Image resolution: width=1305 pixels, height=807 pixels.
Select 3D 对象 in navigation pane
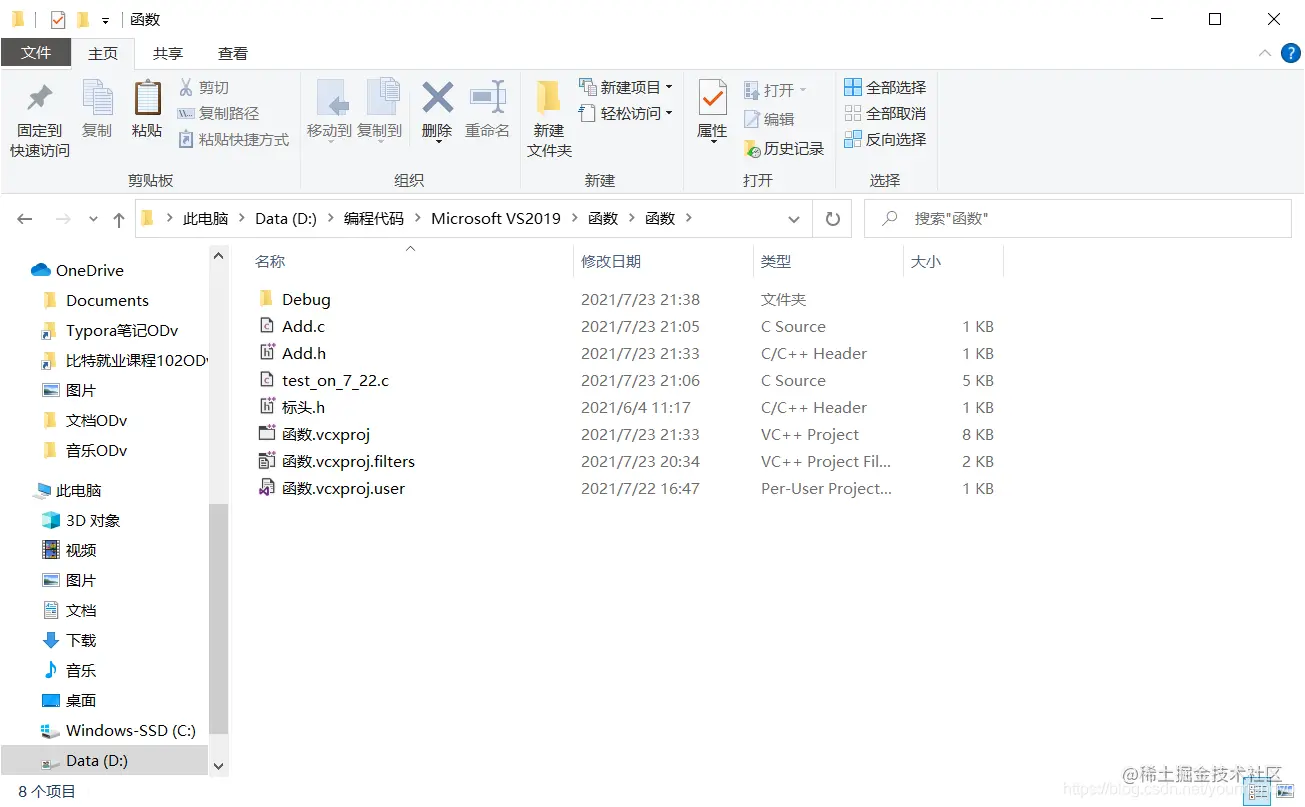pos(81,521)
